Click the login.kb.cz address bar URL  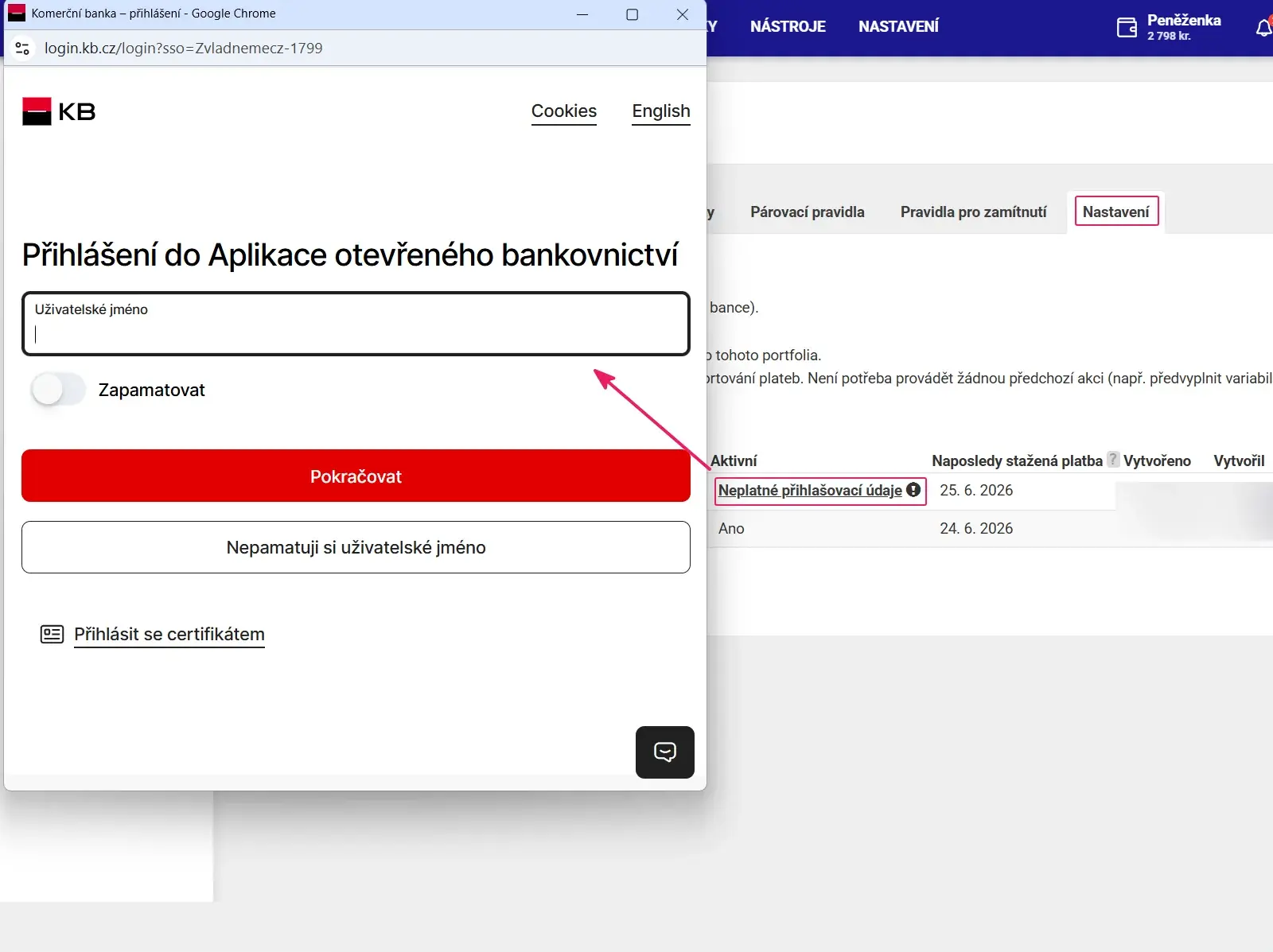tap(184, 49)
